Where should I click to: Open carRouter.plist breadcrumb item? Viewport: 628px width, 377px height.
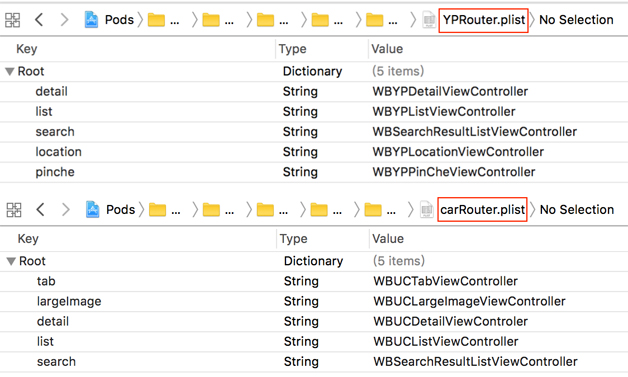click(x=482, y=210)
